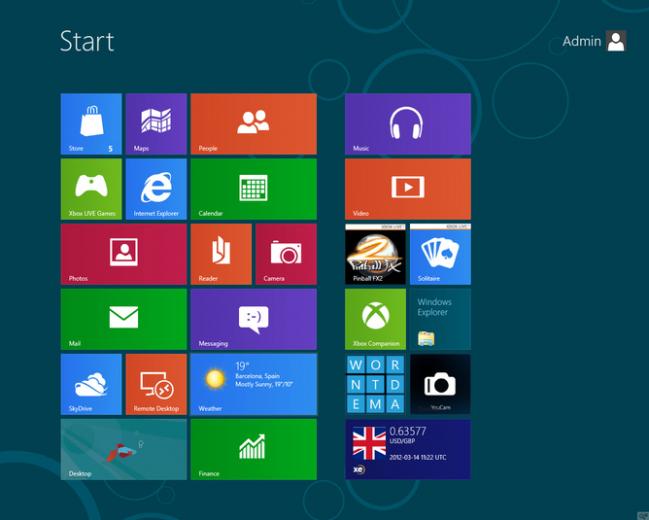The height and width of the screenshot is (520, 649).
Task: Open the Calendar tile
Action: point(254,189)
